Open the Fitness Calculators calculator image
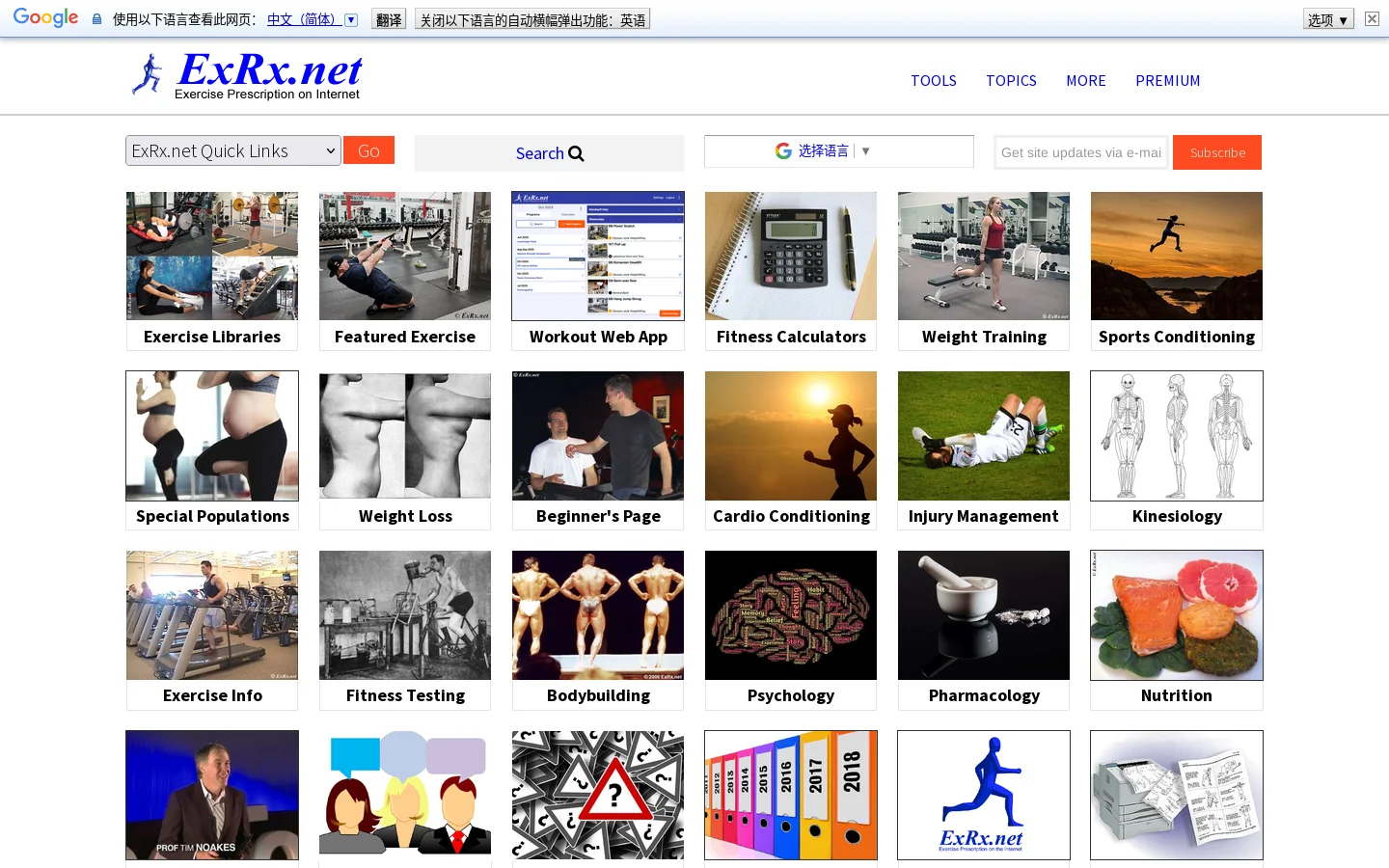This screenshot has height=868, width=1389. [x=791, y=256]
